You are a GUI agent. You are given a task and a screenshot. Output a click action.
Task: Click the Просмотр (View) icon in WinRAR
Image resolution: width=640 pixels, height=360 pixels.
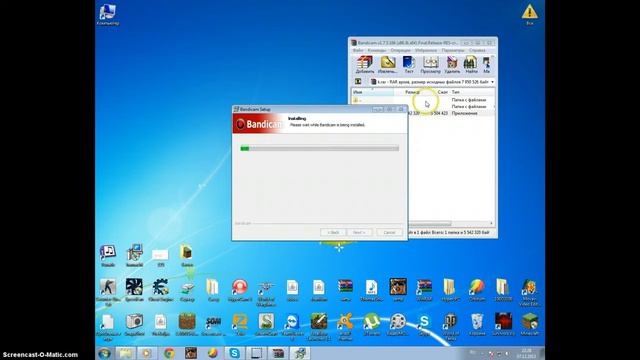coord(430,64)
